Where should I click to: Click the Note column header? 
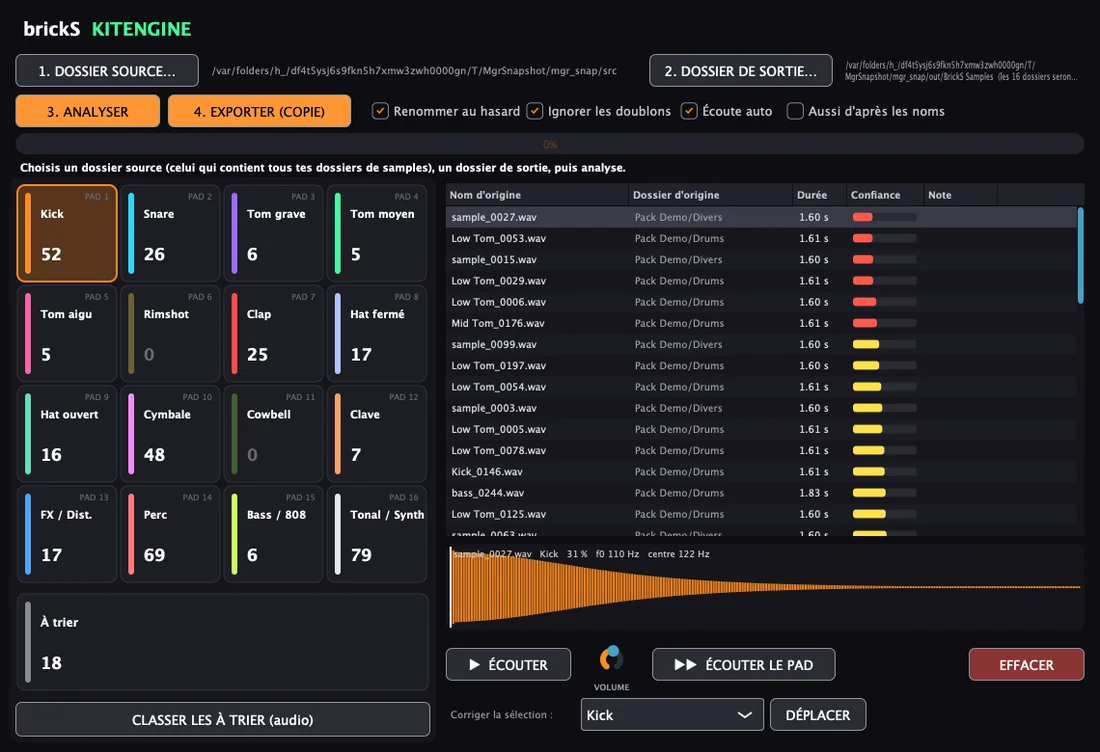pos(960,195)
